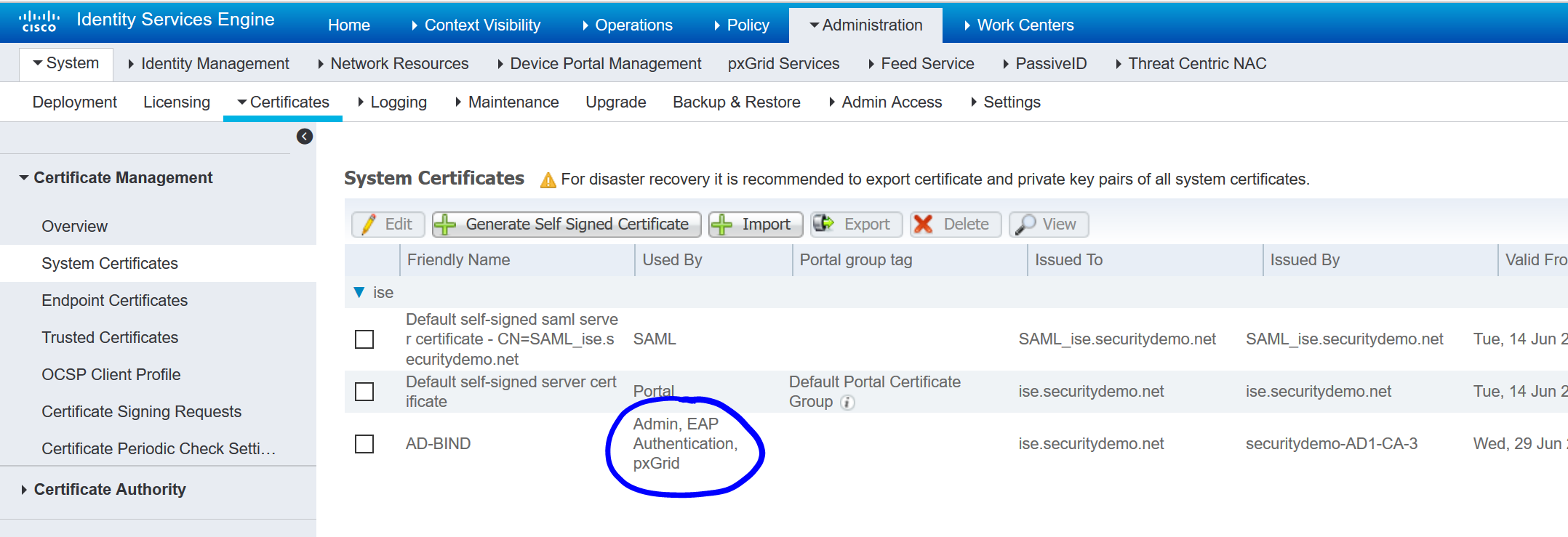Open the Certificates tab menu
1568x537 pixels.
[283, 102]
